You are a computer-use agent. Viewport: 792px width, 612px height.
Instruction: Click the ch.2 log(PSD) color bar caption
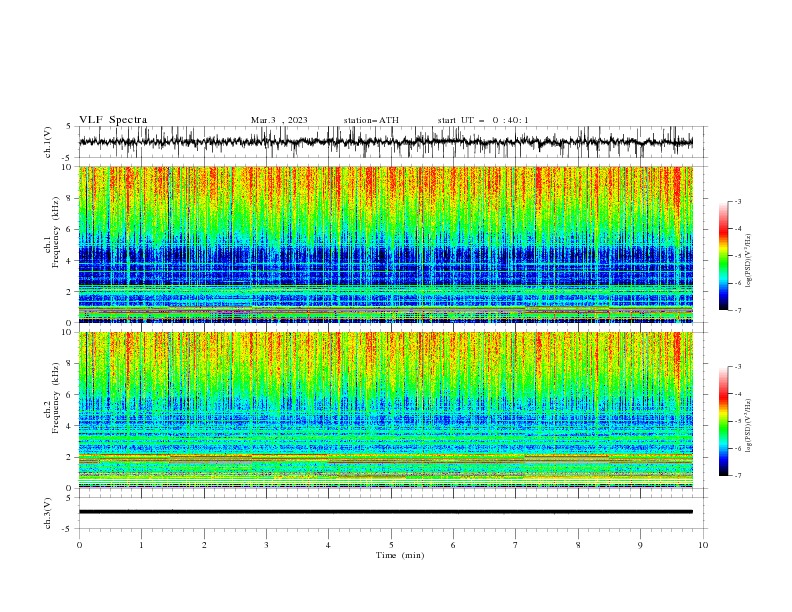click(x=748, y=426)
